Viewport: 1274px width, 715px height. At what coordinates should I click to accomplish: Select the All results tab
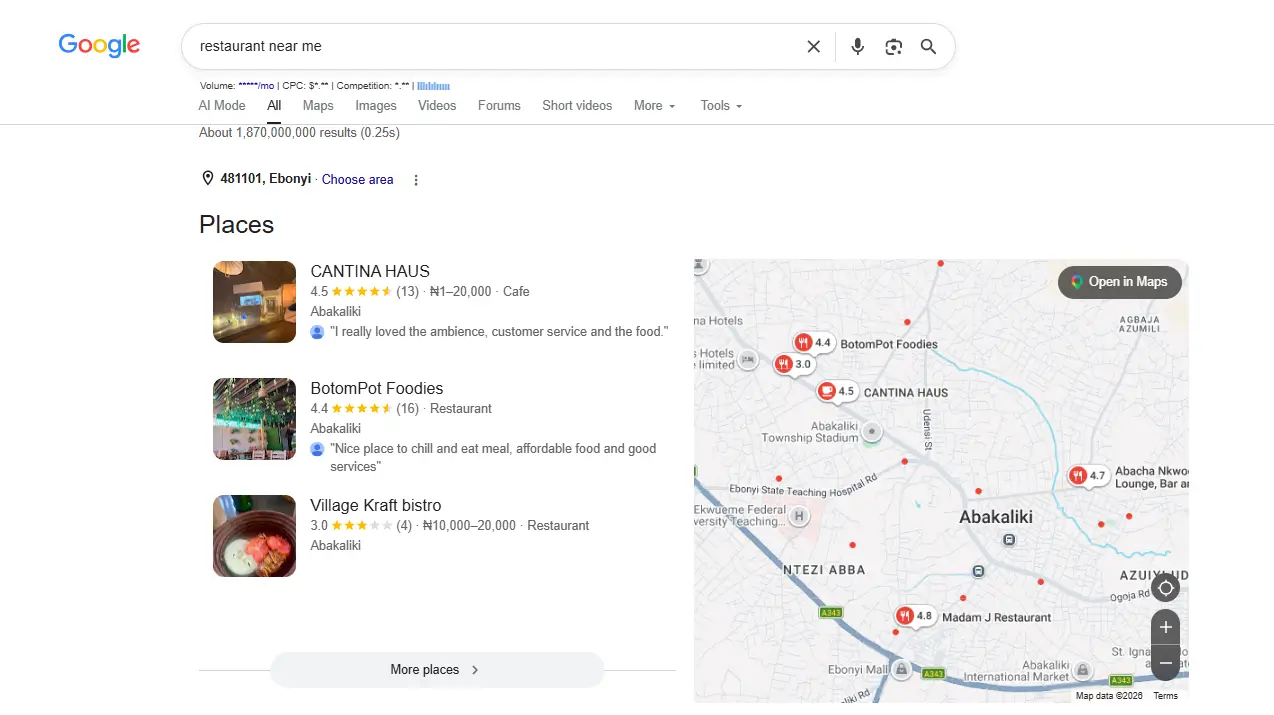click(x=274, y=105)
